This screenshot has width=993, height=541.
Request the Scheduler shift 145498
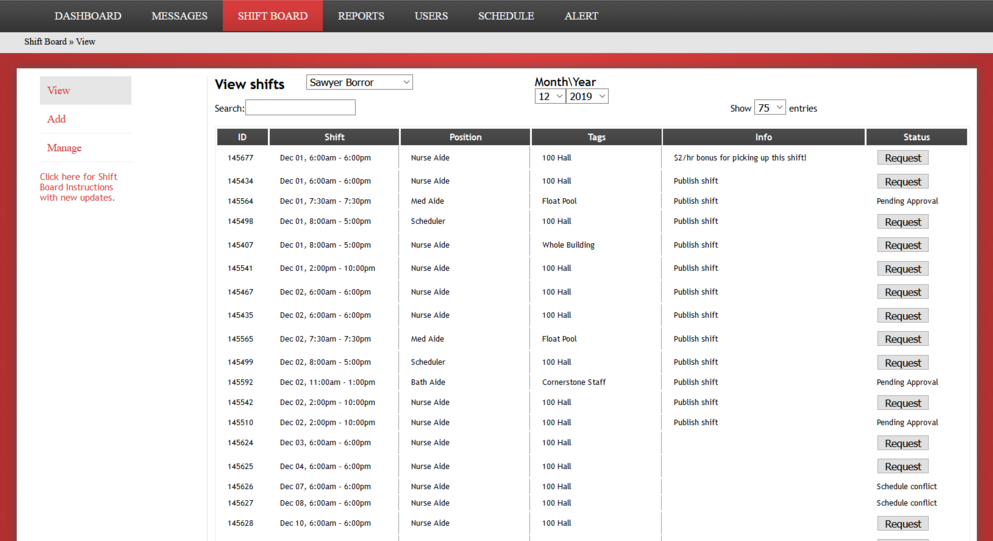point(902,222)
